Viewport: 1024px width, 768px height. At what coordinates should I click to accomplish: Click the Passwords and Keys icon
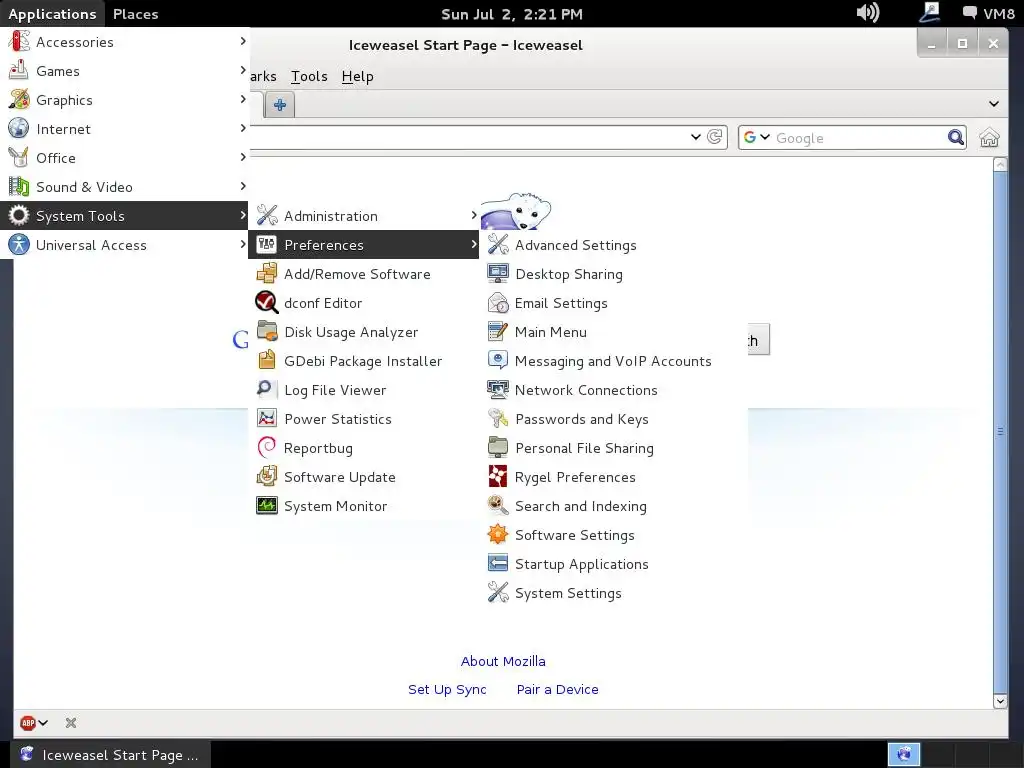[x=498, y=419]
